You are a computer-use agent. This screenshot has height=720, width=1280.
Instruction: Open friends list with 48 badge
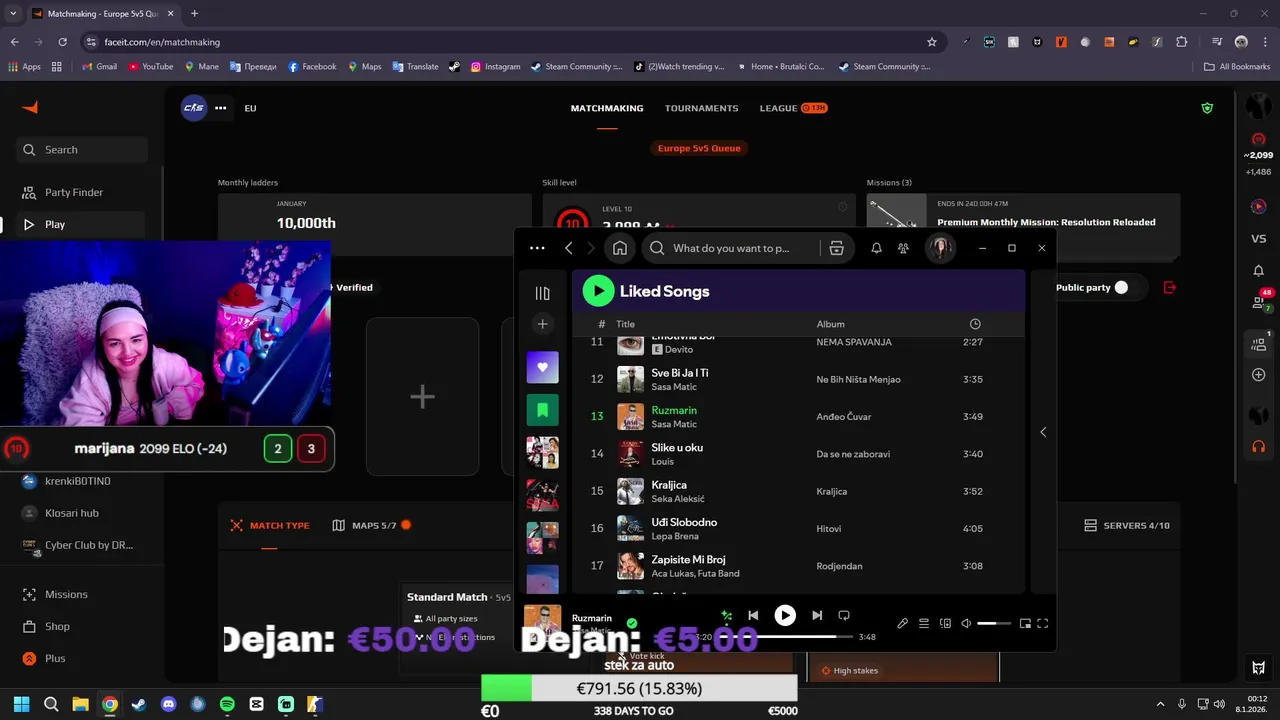click(1259, 301)
